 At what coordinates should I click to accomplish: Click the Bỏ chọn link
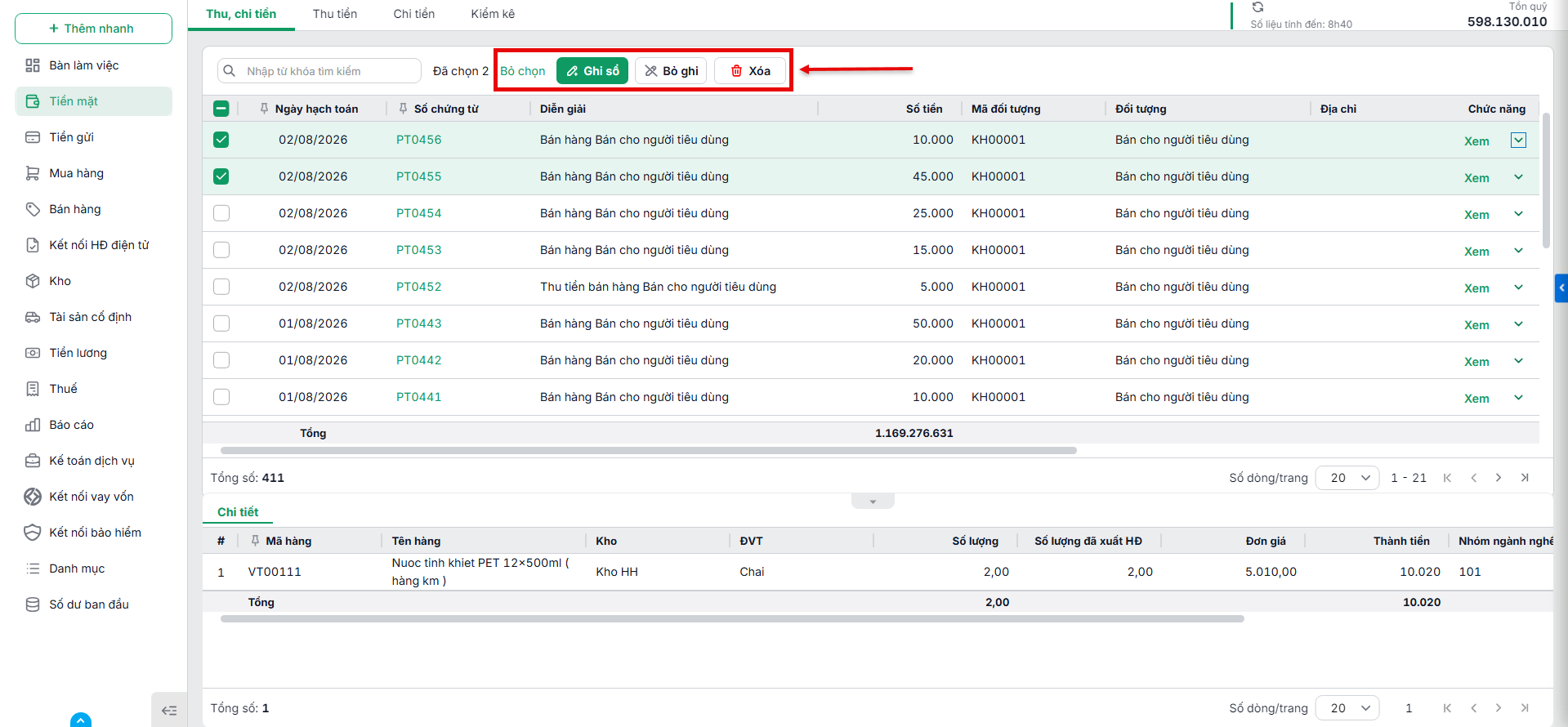(x=523, y=71)
